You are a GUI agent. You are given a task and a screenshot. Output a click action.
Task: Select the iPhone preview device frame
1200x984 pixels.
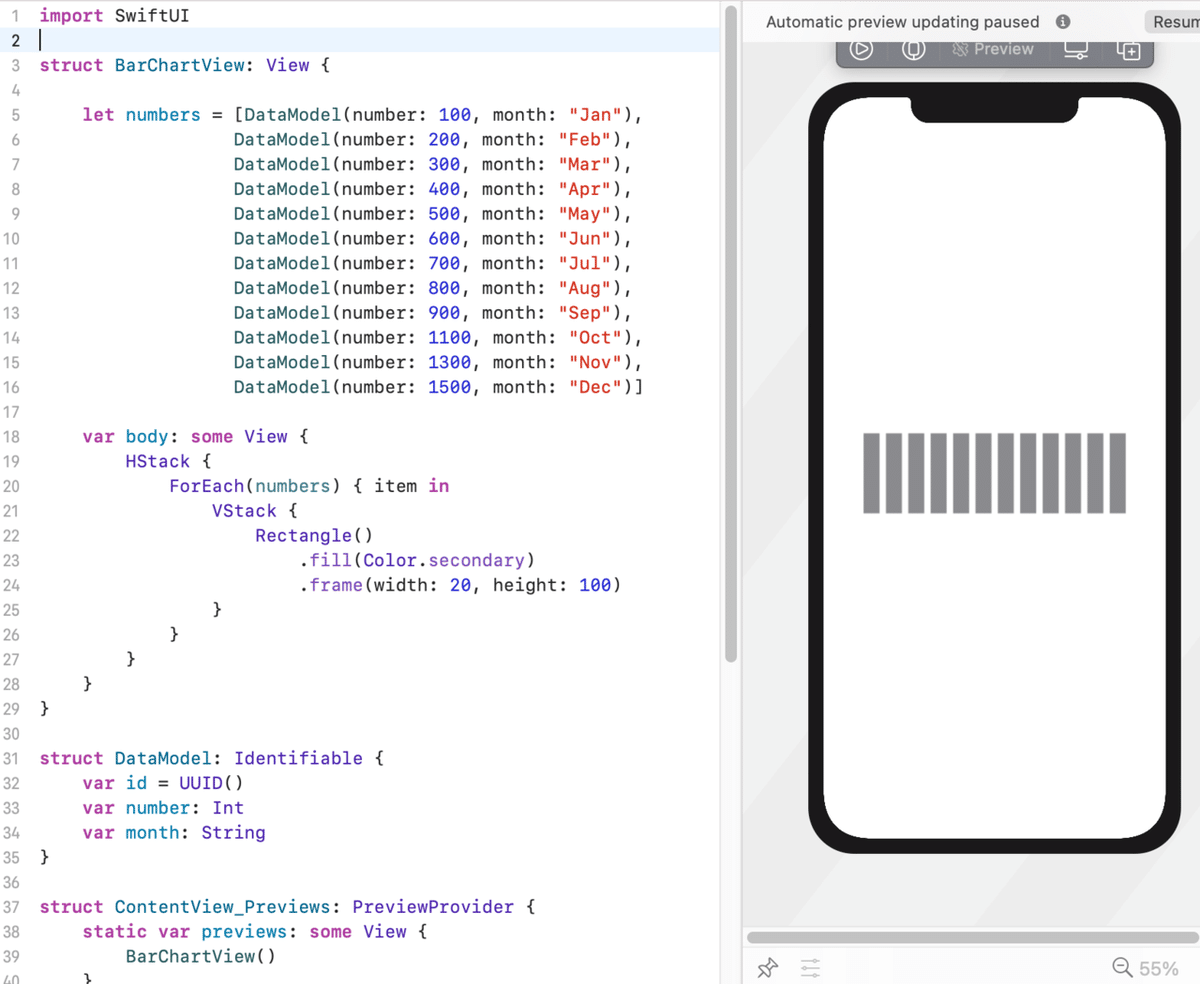(x=994, y=468)
